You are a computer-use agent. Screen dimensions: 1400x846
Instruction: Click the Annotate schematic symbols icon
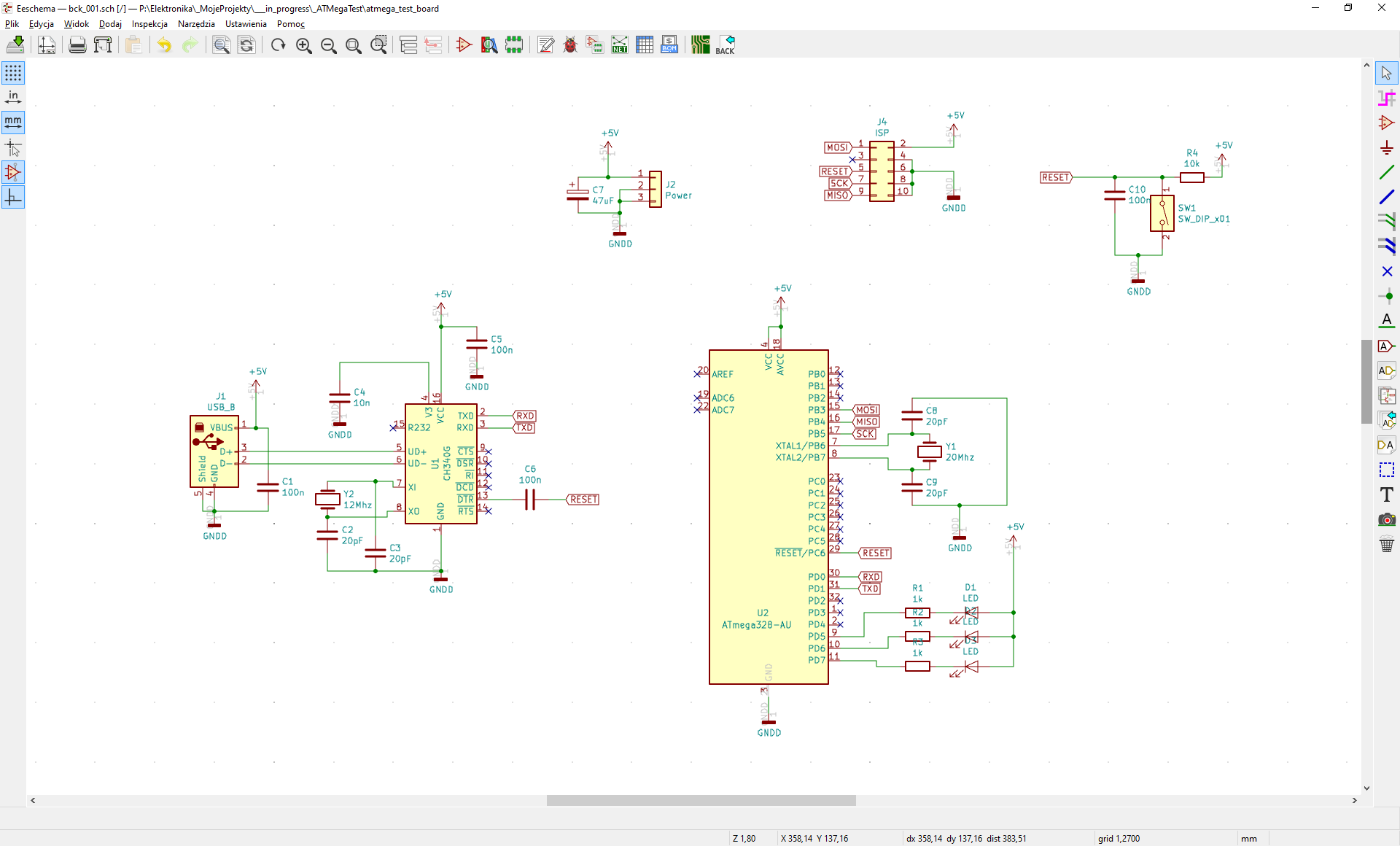pyautogui.click(x=545, y=45)
